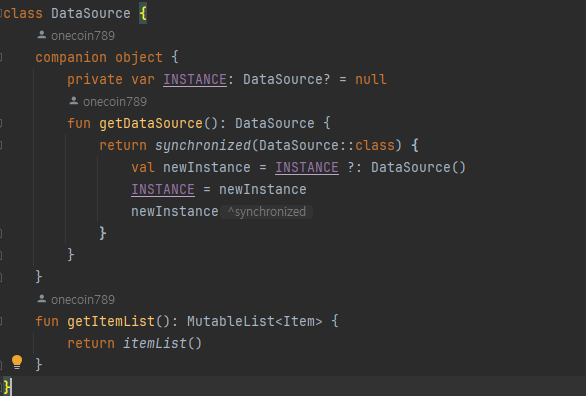
Task: Click the class keyword on first line
Action: pos(23,14)
